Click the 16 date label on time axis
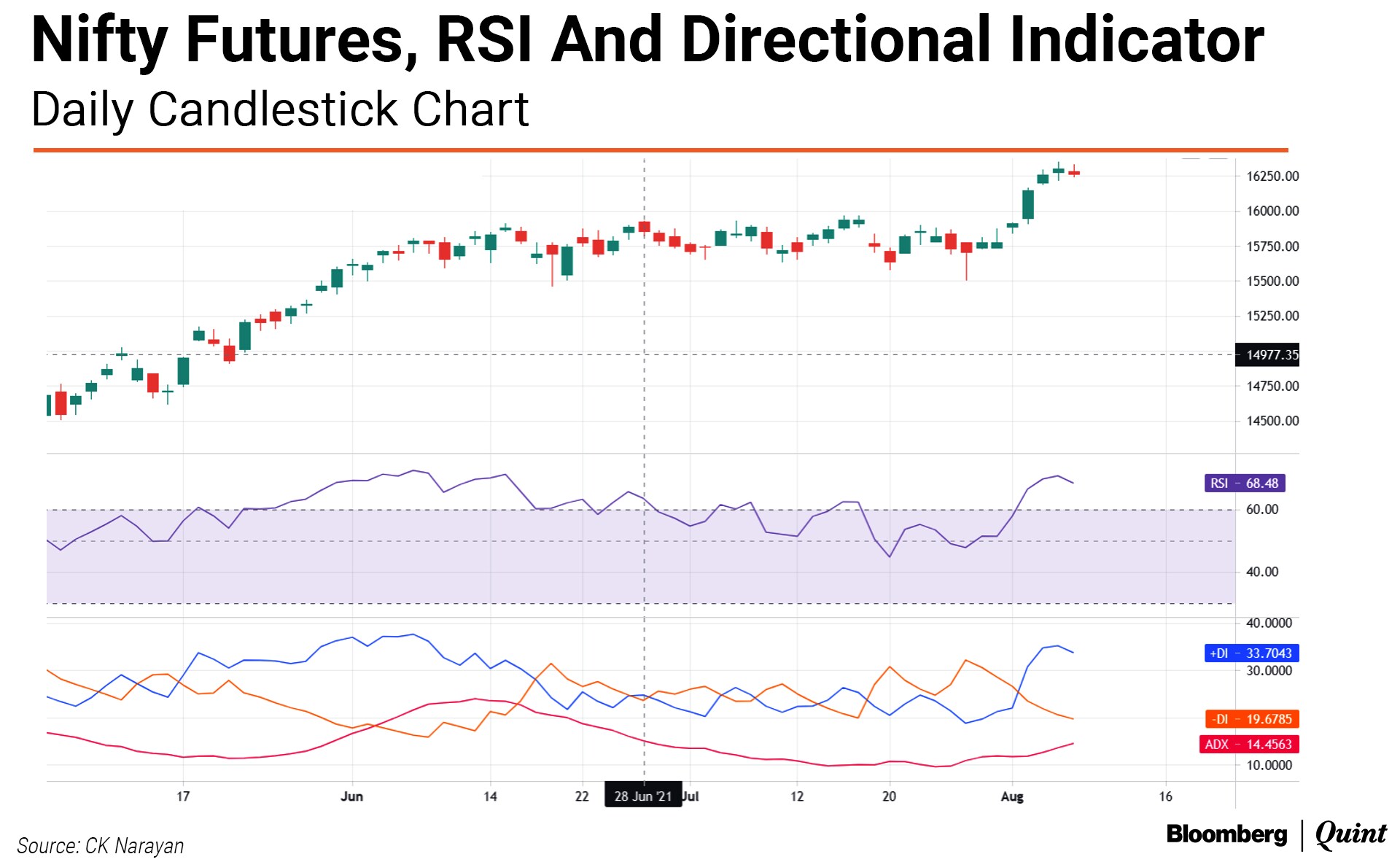 [x=1165, y=796]
